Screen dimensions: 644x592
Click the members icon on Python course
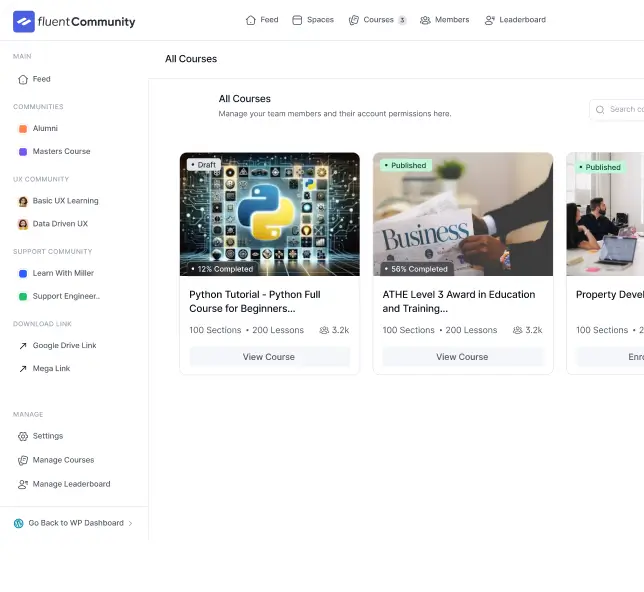coord(324,330)
